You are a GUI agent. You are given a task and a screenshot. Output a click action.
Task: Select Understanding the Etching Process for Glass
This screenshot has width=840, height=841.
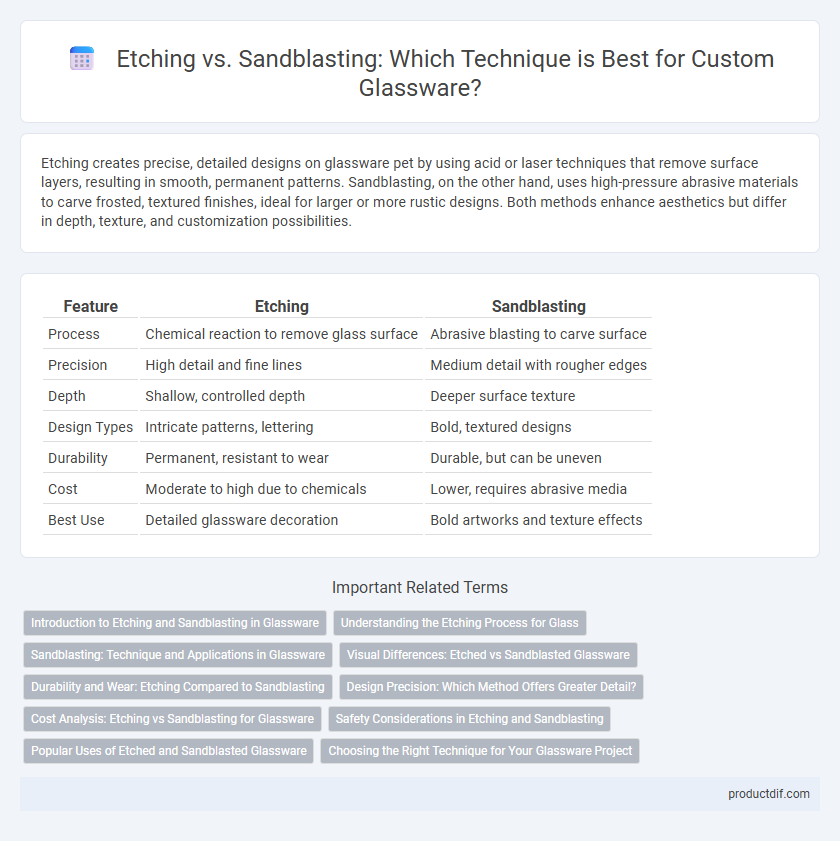click(460, 623)
